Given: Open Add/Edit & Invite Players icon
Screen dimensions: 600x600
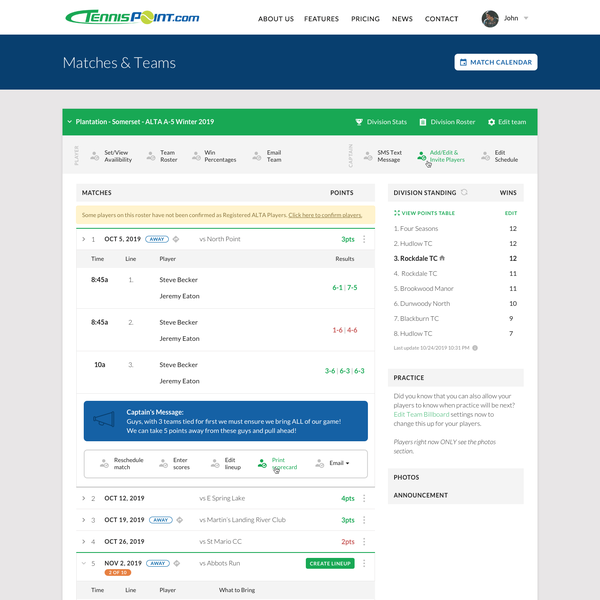Looking at the screenshot, I should pyautogui.click(x=421, y=155).
